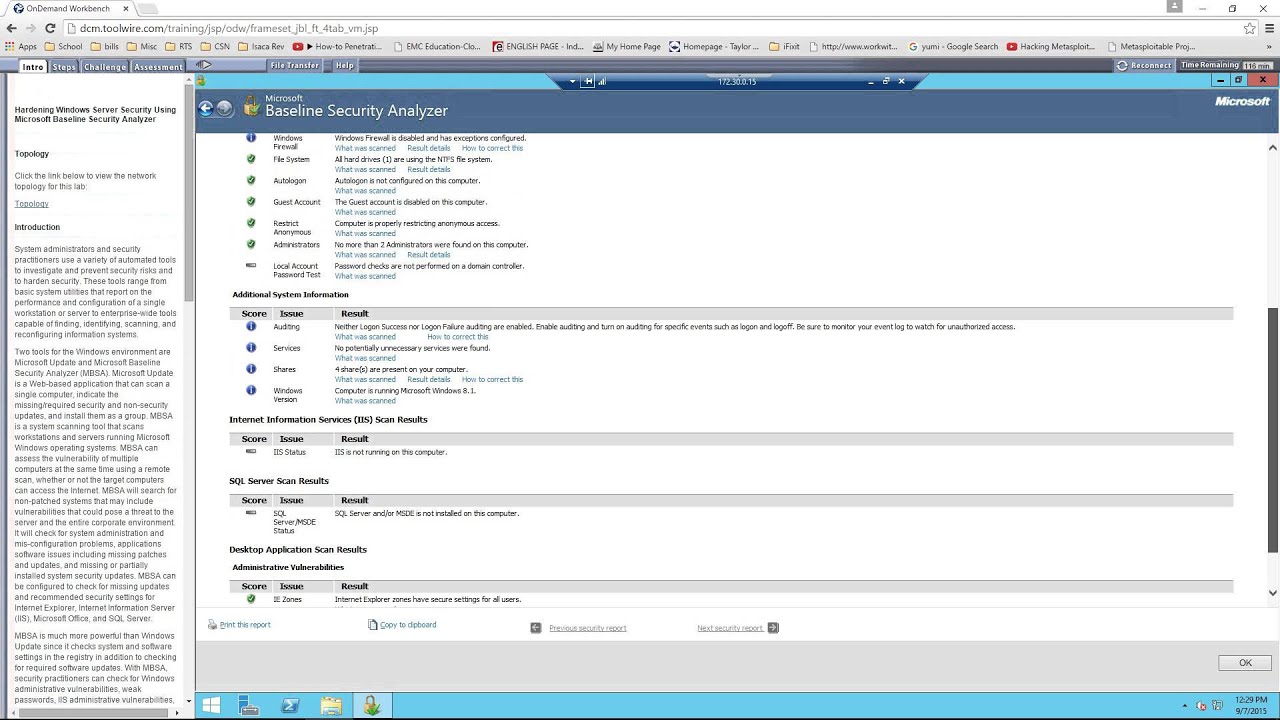This screenshot has width=1280, height=720.
Task: Click the blue info icon beside Windows Version
Action: point(251,390)
